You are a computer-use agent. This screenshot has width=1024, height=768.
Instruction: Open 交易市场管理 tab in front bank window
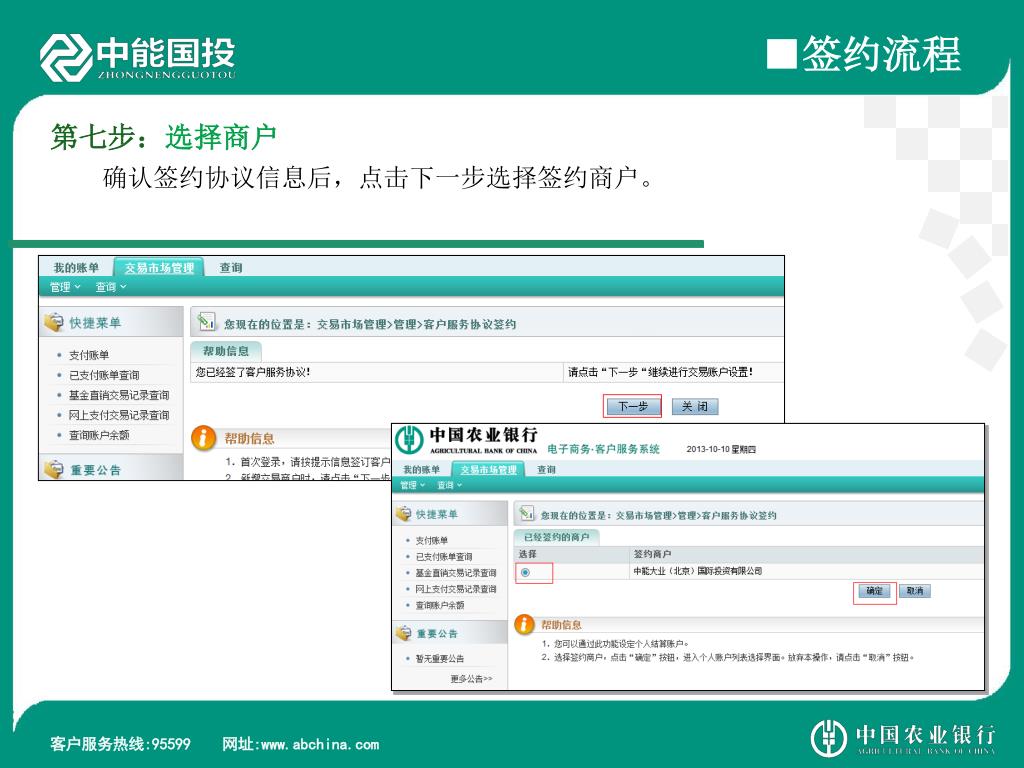(488, 470)
